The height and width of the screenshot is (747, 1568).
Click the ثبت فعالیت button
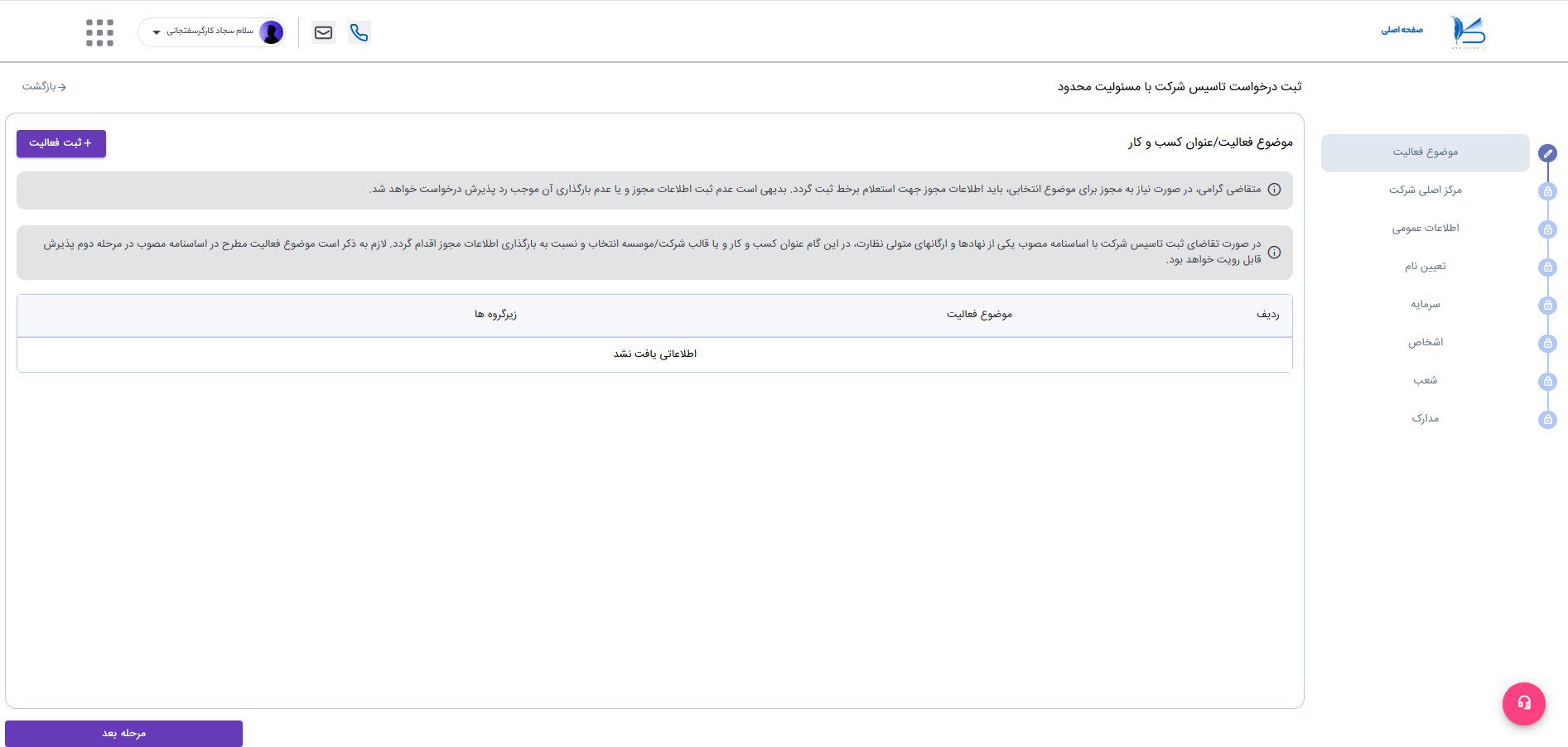click(61, 143)
